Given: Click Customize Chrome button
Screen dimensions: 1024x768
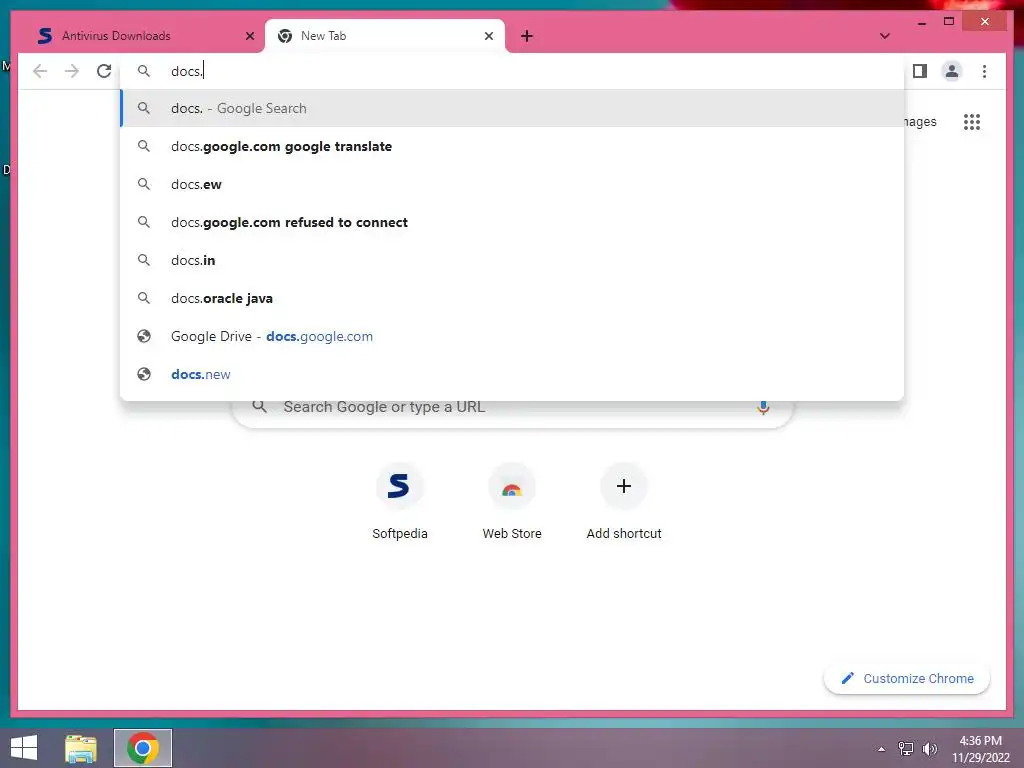Looking at the screenshot, I should [907, 679].
